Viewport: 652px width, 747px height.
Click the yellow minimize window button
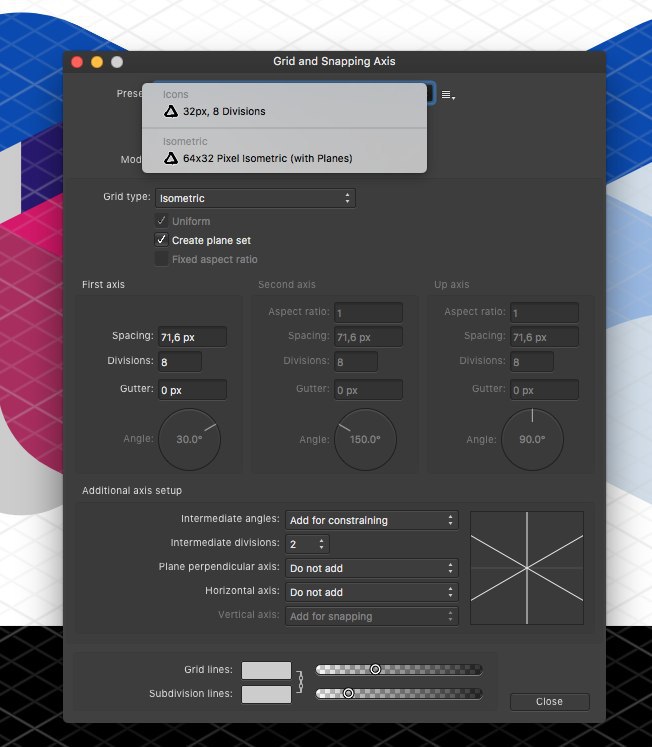click(x=97, y=62)
